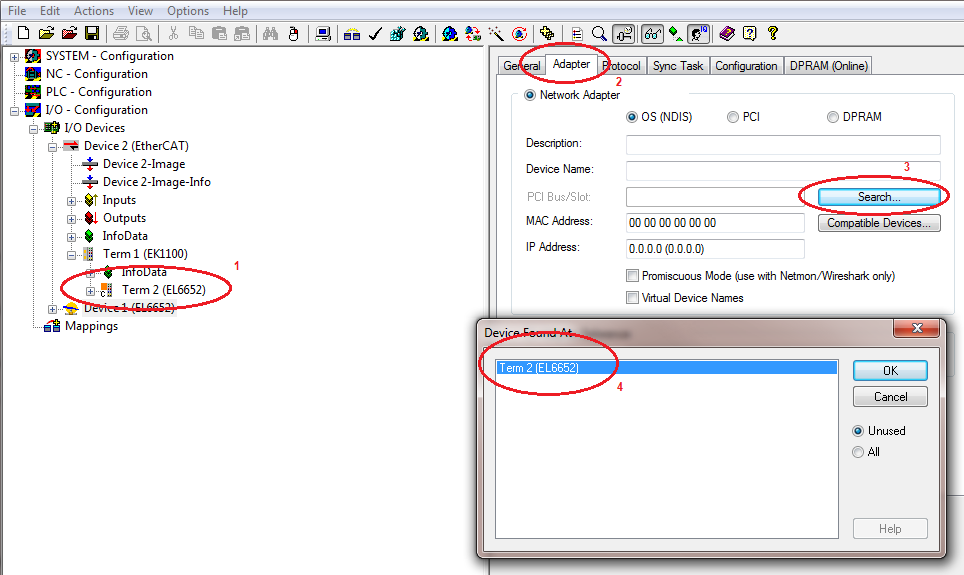Click the IP Address field
964x575 pixels.
(715, 248)
